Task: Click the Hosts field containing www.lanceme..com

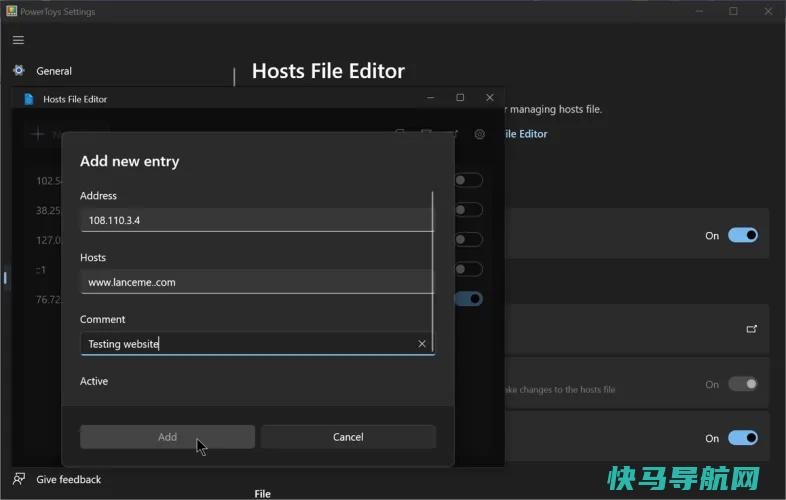Action: coord(256,282)
